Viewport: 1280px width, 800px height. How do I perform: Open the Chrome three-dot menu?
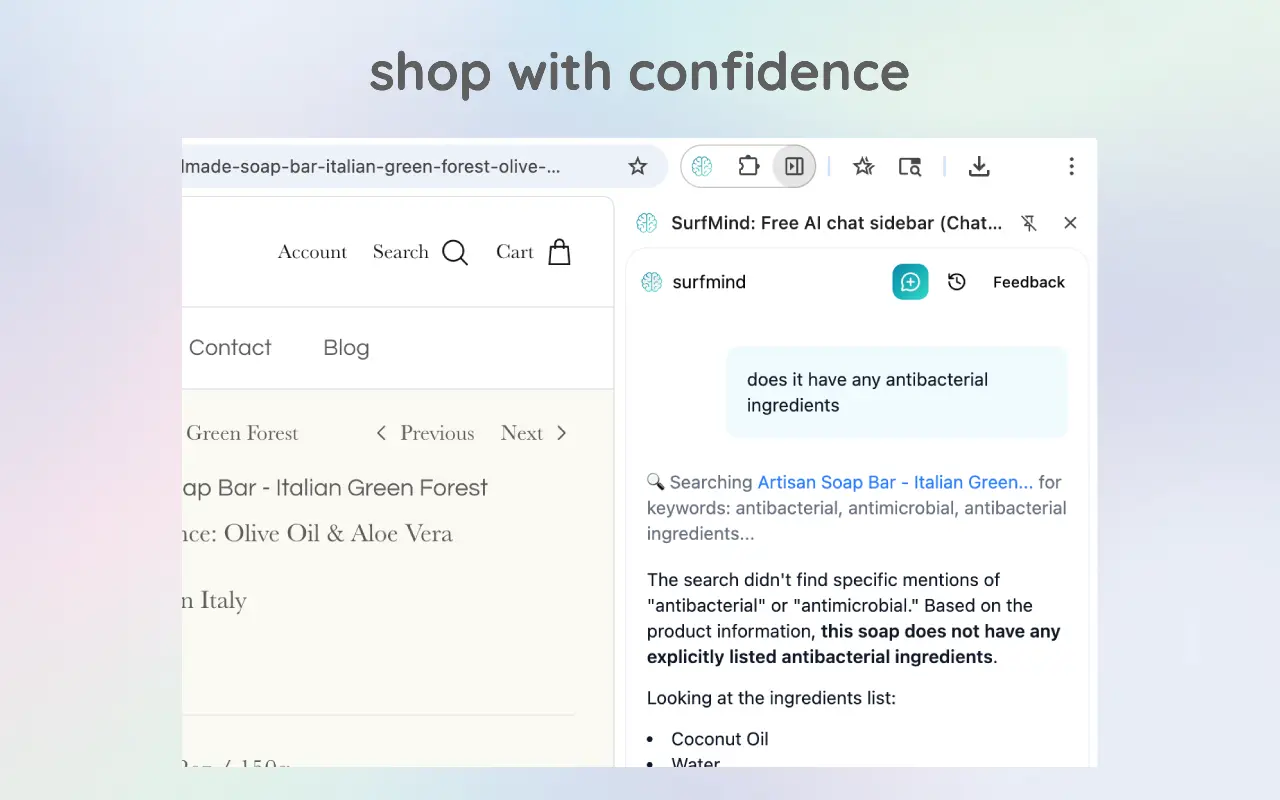[1071, 167]
